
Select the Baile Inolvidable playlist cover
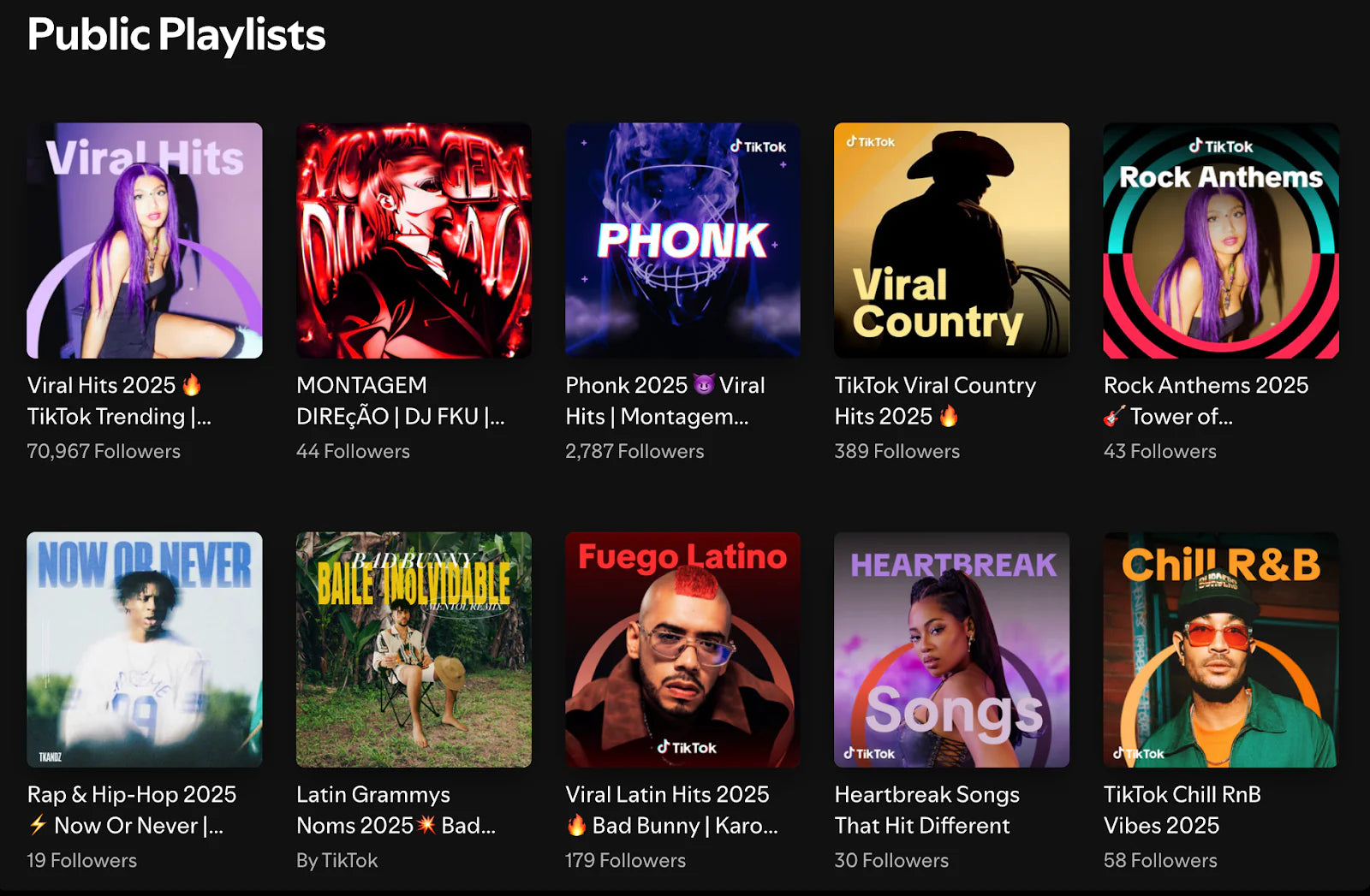[414, 650]
